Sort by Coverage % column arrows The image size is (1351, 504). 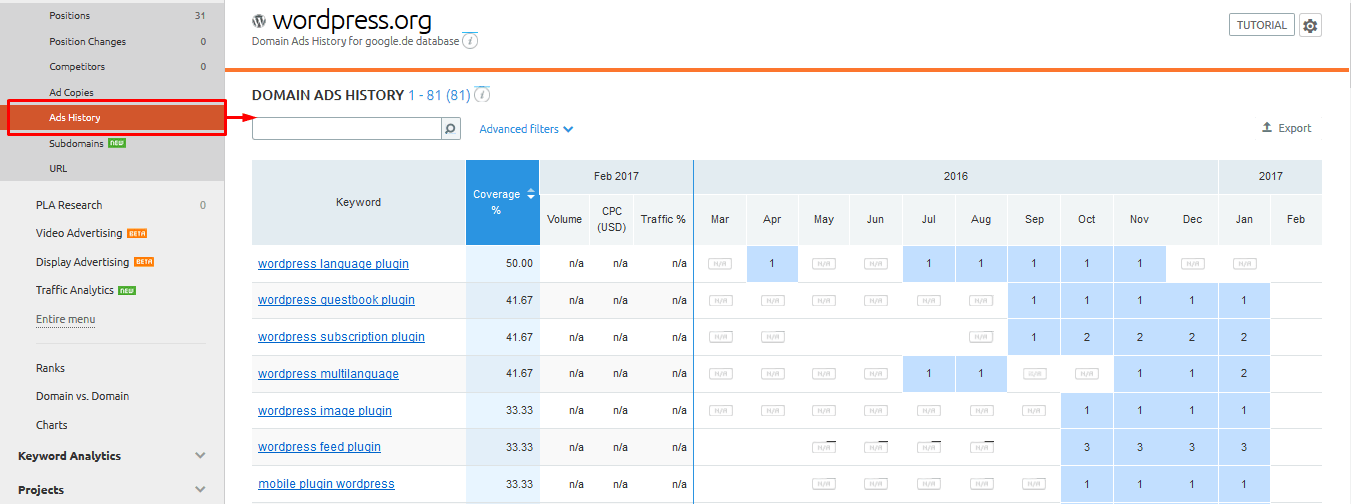pyautogui.click(x=531, y=194)
